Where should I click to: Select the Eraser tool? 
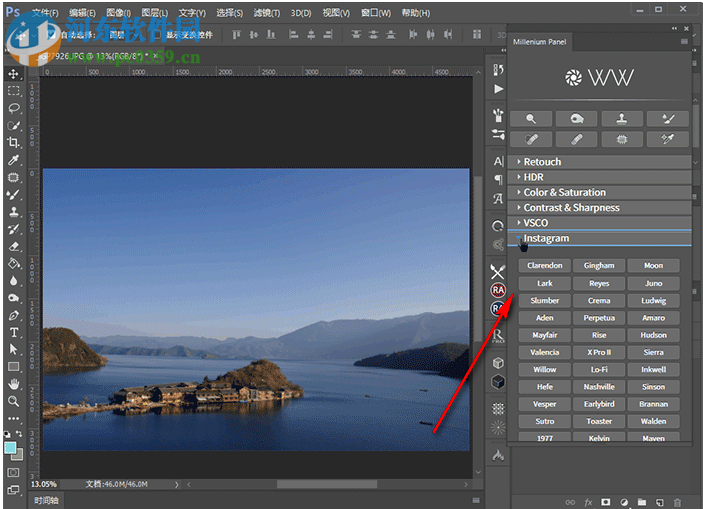[x=14, y=246]
